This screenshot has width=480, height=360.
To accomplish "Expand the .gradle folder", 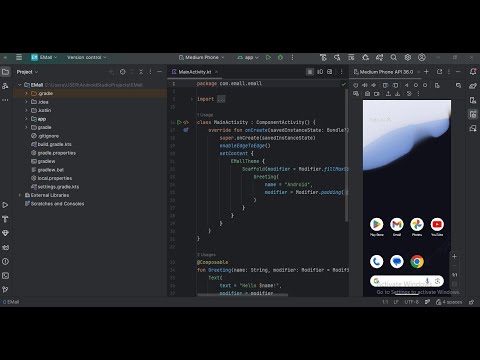I will [x=26, y=93].
